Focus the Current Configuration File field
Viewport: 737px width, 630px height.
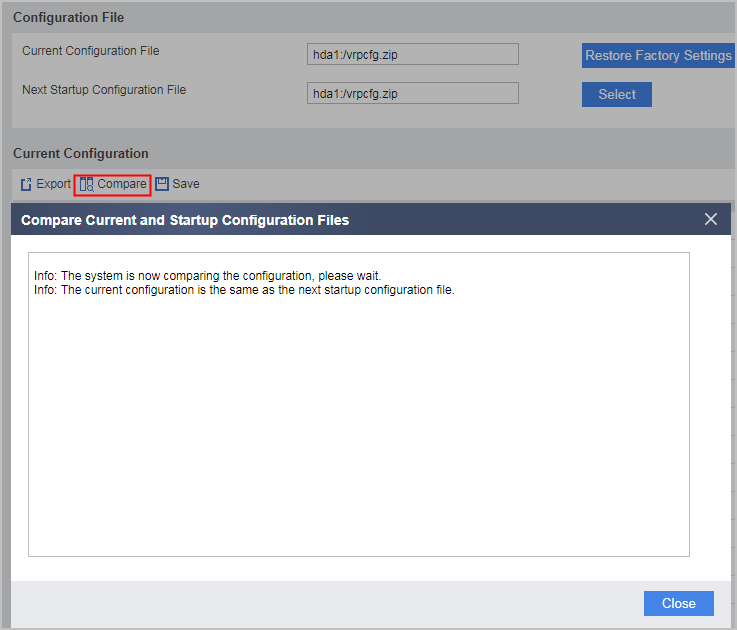(413, 55)
